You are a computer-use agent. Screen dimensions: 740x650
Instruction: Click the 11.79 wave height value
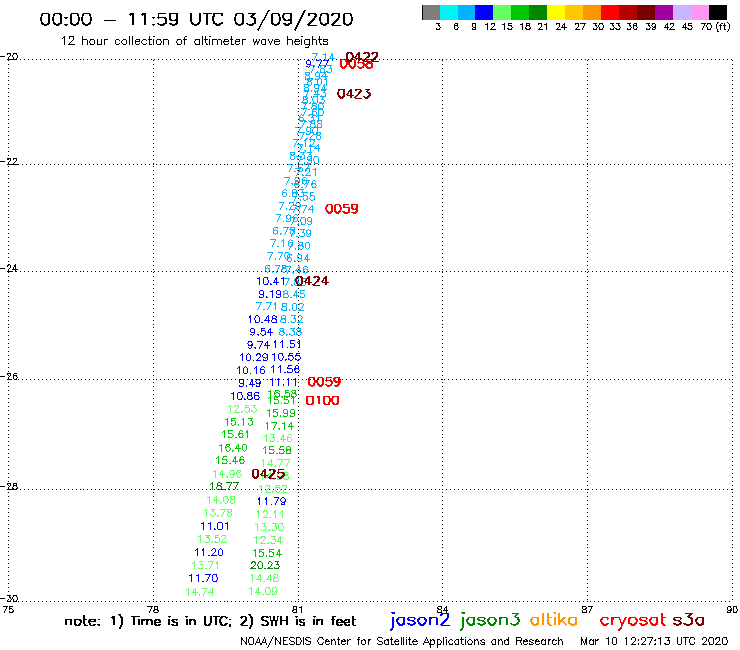[271, 501]
